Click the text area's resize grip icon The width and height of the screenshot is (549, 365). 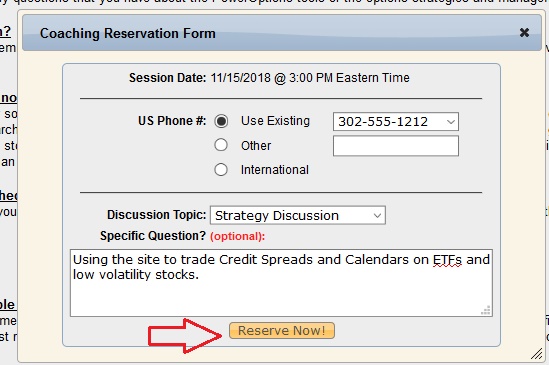pos(486,310)
